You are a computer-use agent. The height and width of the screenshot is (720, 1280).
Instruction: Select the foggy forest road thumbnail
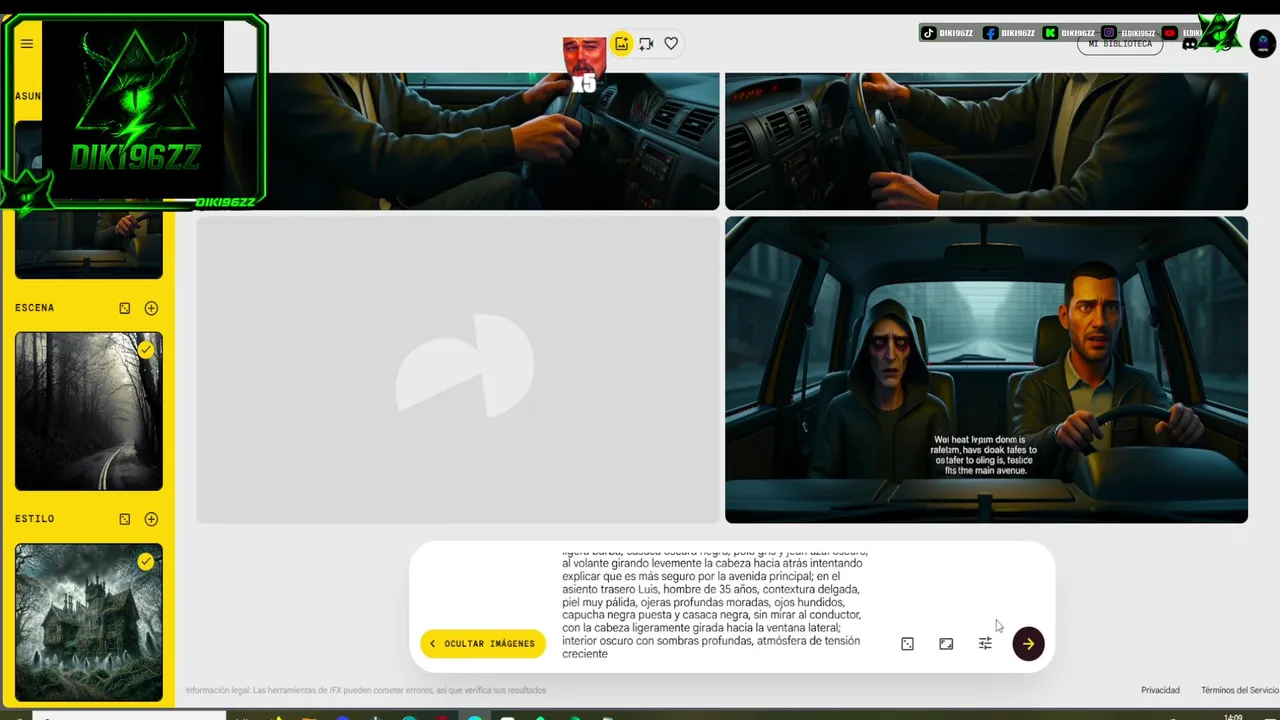pyautogui.click(x=88, y=412)
